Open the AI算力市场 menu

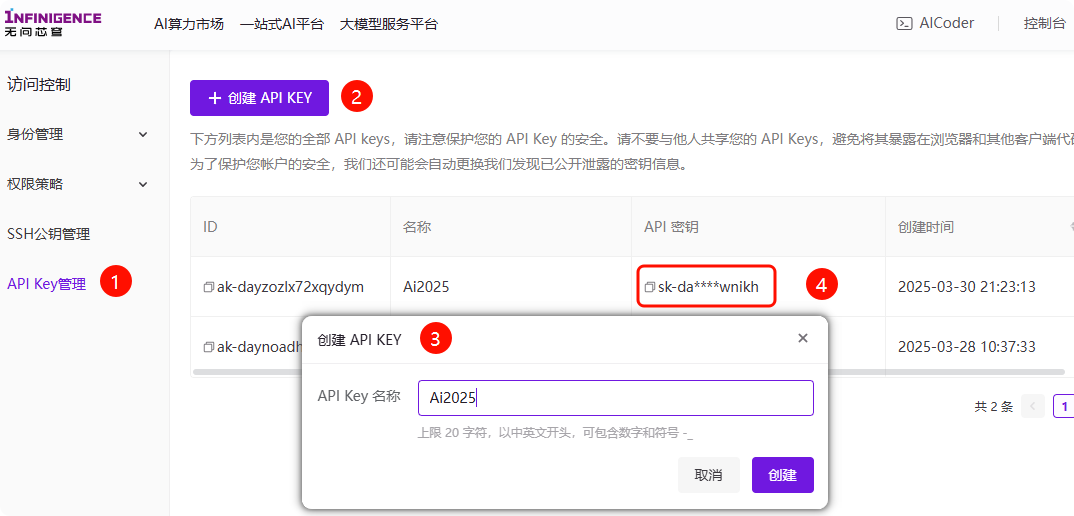coord(189,24)
